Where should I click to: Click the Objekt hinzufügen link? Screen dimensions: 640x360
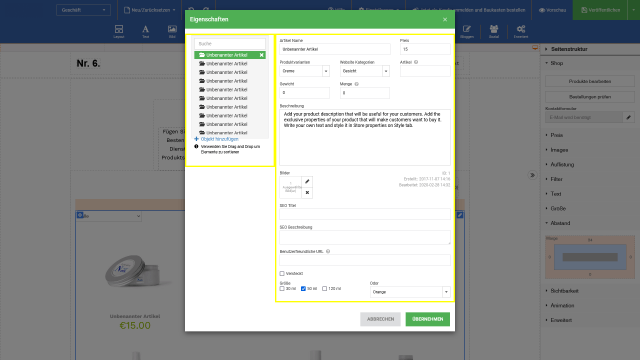point(220,139)
